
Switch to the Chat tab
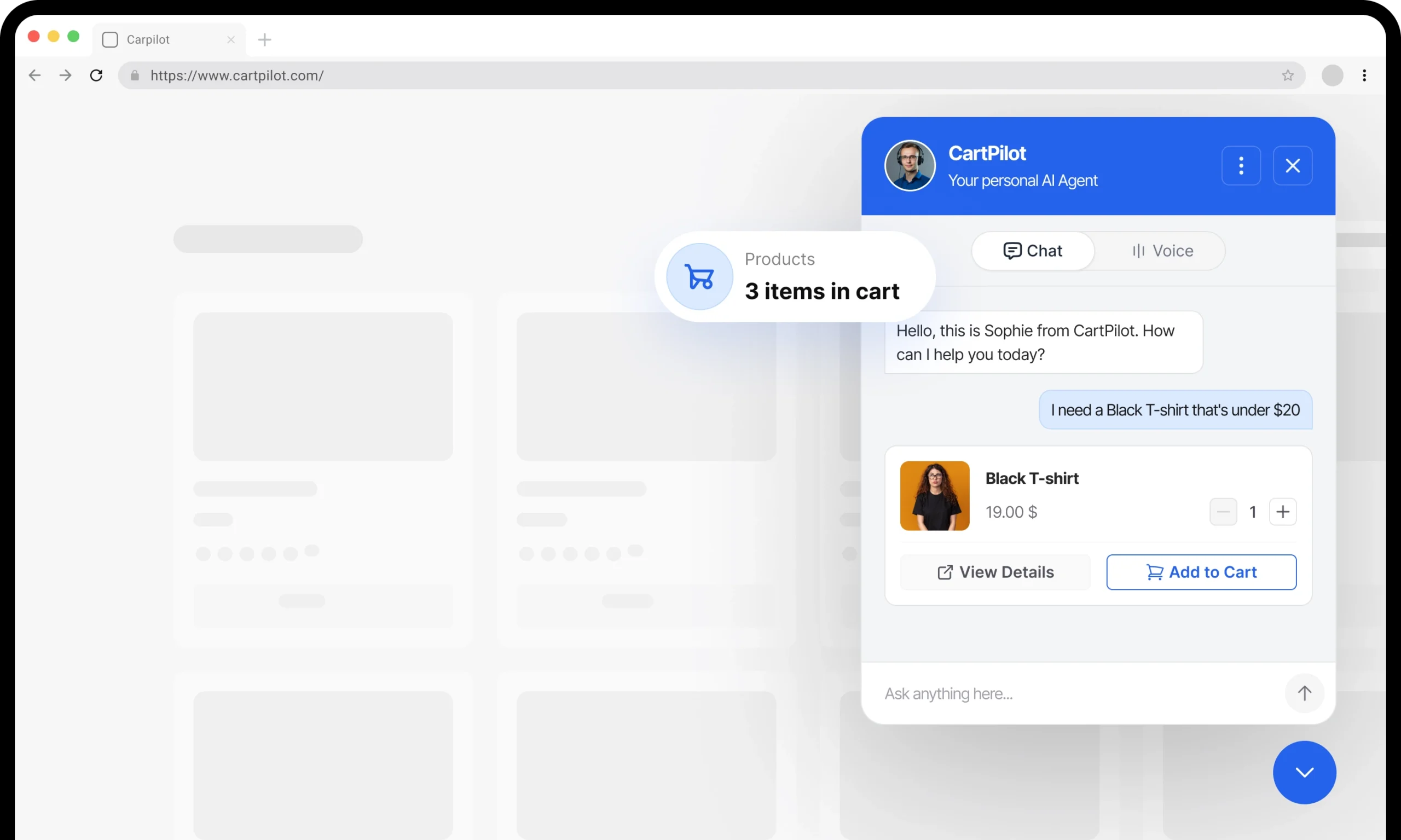(1033, 251)
